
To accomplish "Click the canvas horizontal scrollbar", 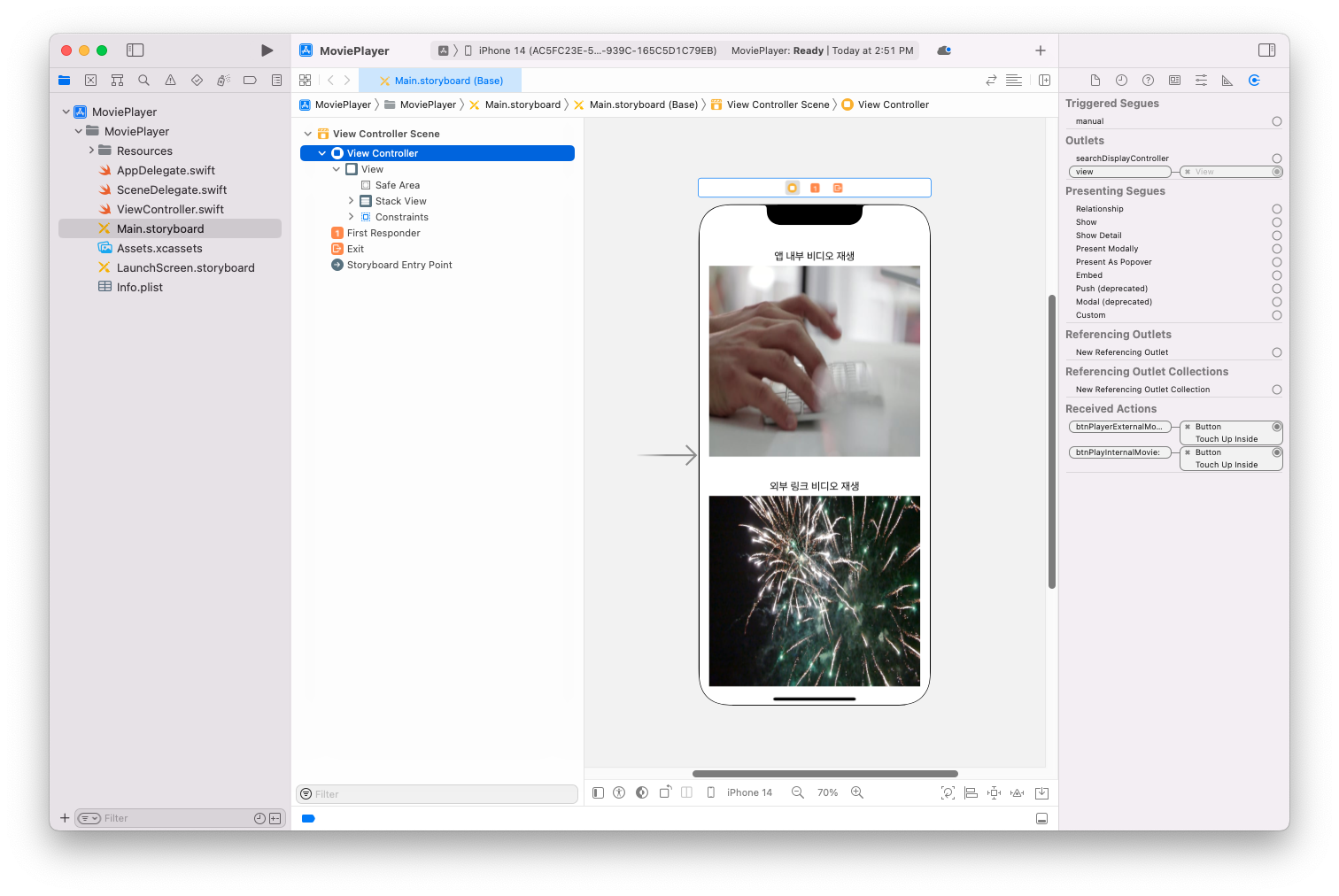I will click(825, 774).
